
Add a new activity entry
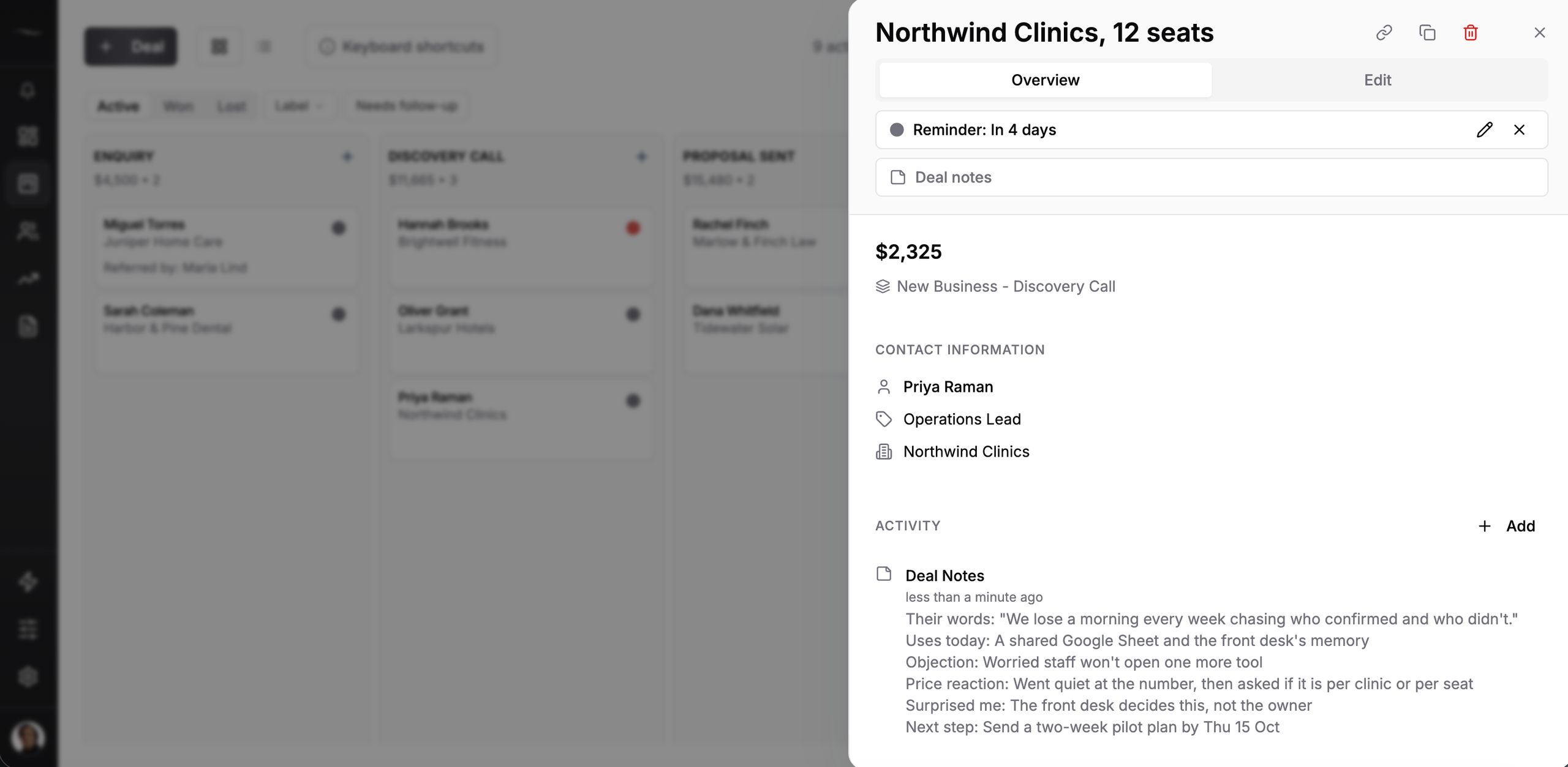tap(1506, 526)
